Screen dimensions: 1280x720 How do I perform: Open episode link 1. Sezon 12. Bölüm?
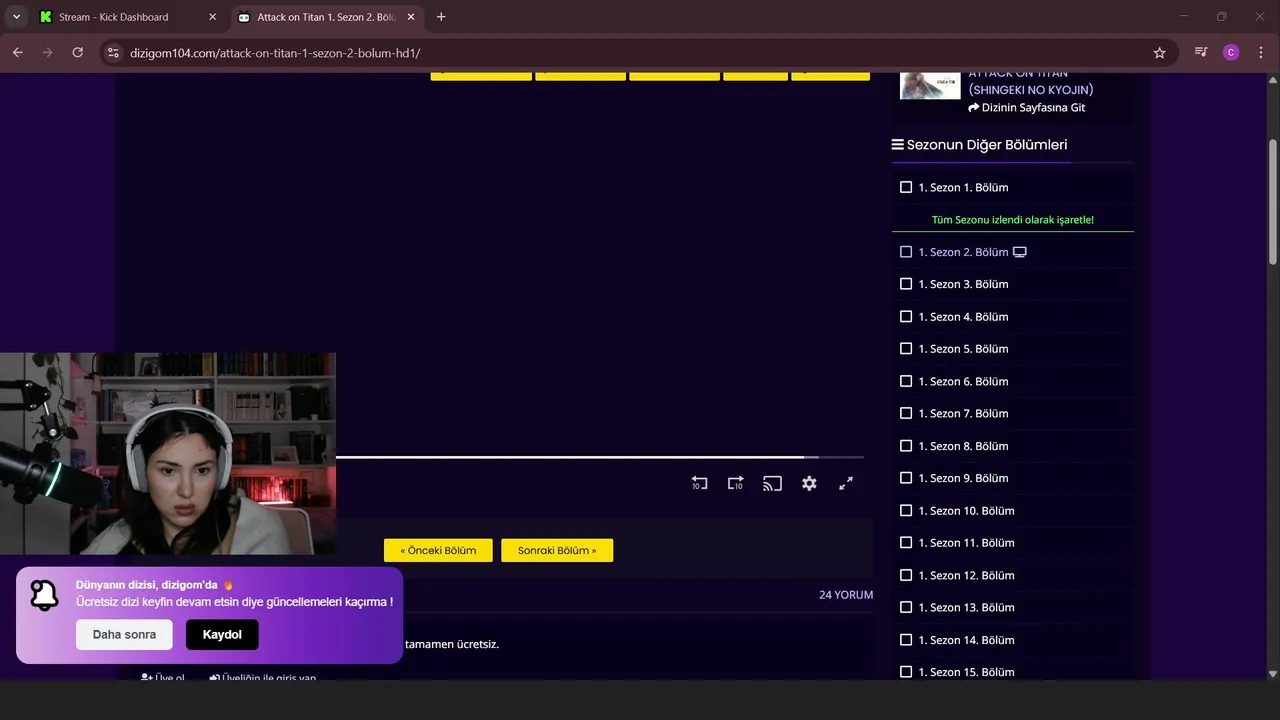tap(966, 575)
